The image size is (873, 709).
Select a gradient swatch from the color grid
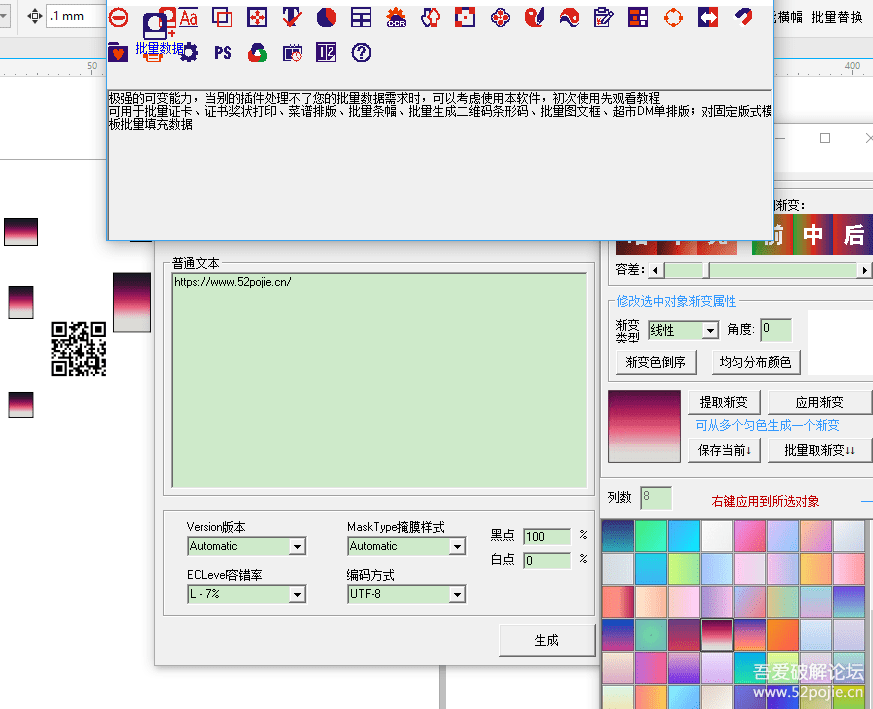[718, 633]
